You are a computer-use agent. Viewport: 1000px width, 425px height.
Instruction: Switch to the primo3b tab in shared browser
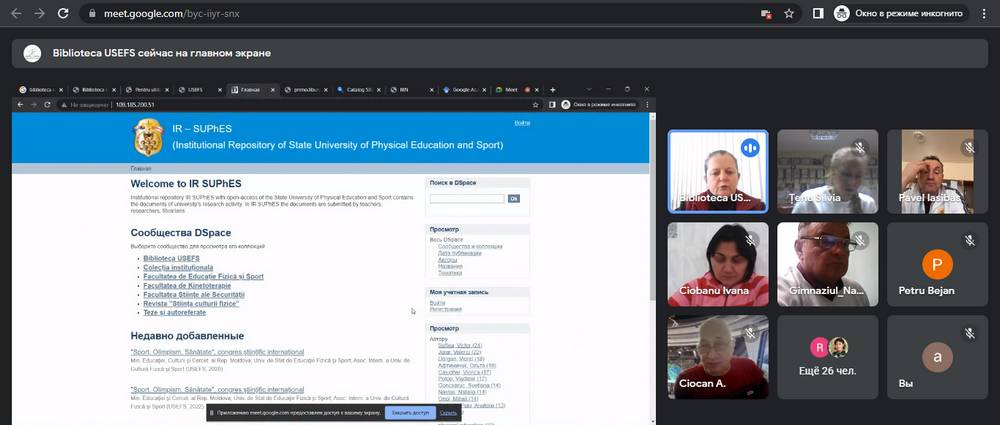(x=305, y=90)
